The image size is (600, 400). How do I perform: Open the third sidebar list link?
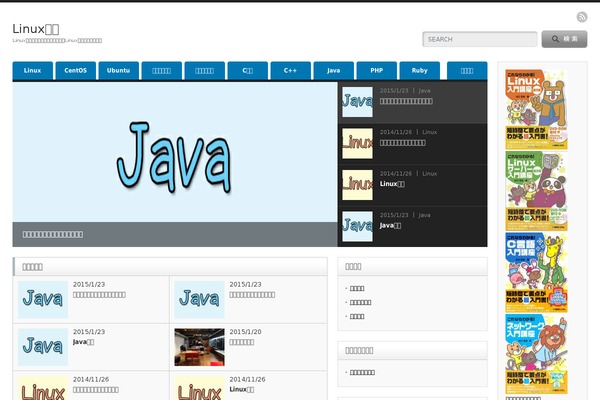coord(357,317)
